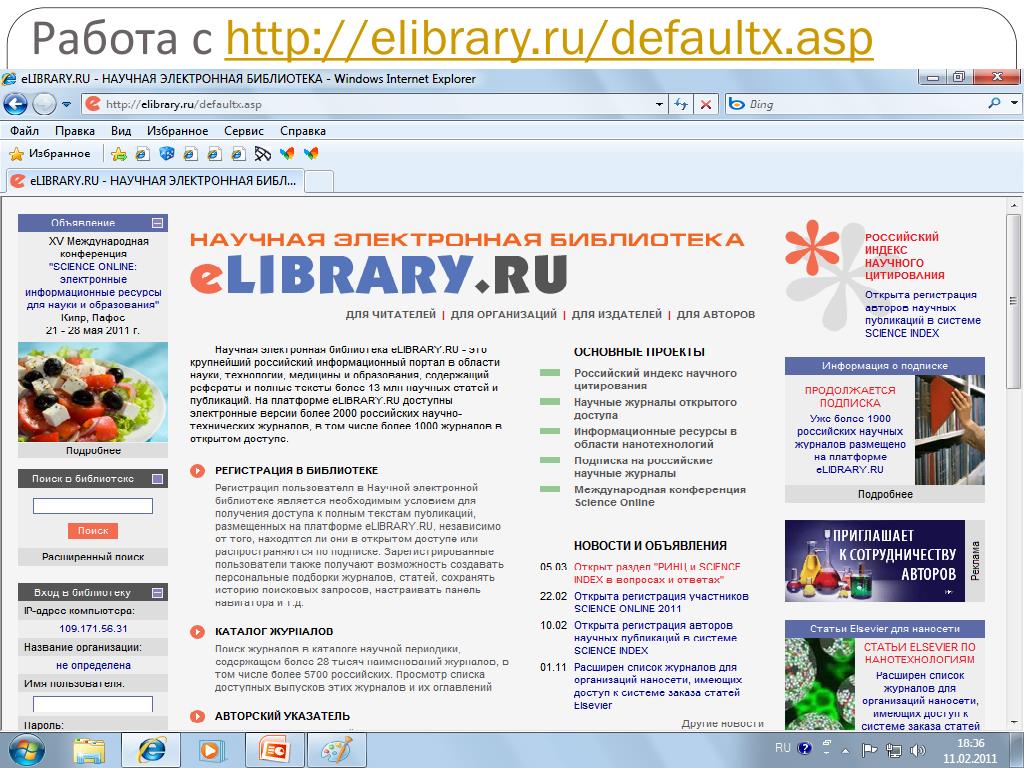Collapse the Вход в библиотеку panel

point(157,592)
